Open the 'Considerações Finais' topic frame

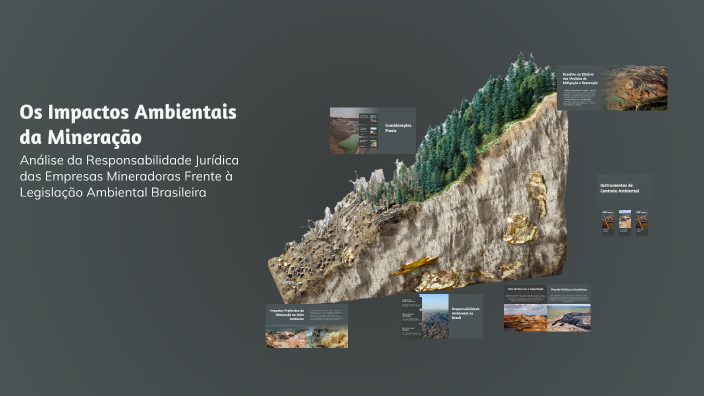pyautogui.click(x=373, y=131)
